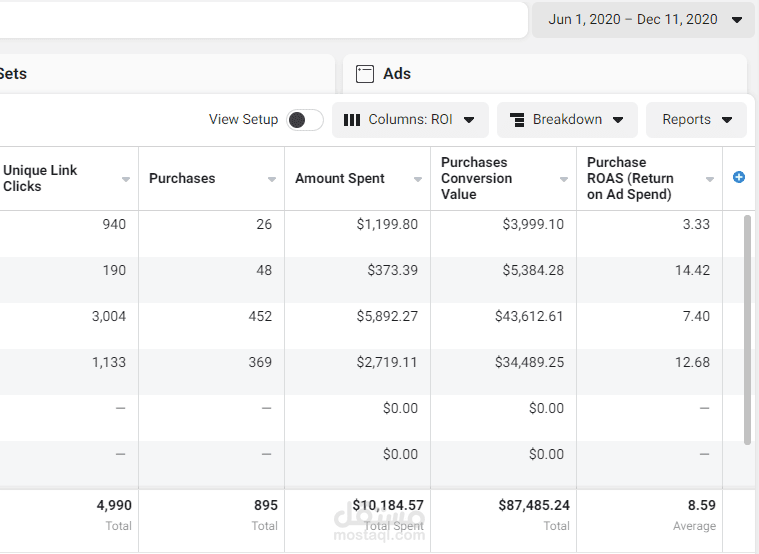Screen dimensions: 759x554
Task: Click the Breakdown list icon
Action: pos(517,120)
